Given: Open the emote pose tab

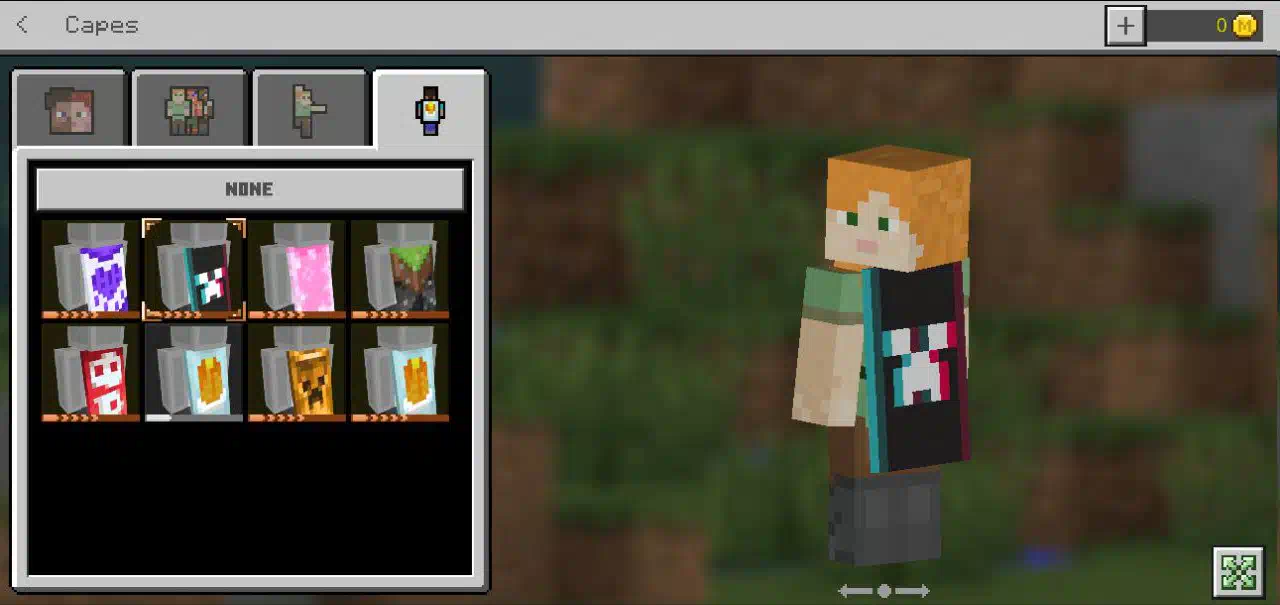Looking at the screenshot, I should click(x=309, y=109).
